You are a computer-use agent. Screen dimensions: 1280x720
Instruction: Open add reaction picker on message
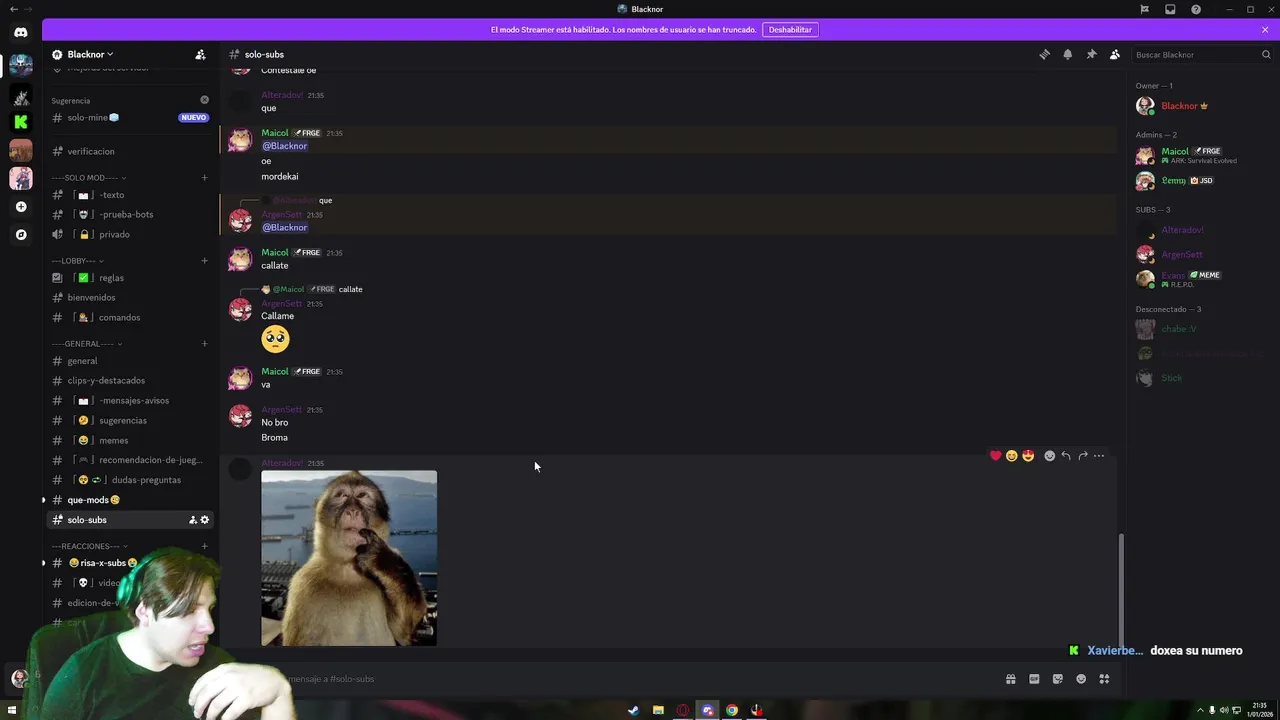tap(1049, 456)
